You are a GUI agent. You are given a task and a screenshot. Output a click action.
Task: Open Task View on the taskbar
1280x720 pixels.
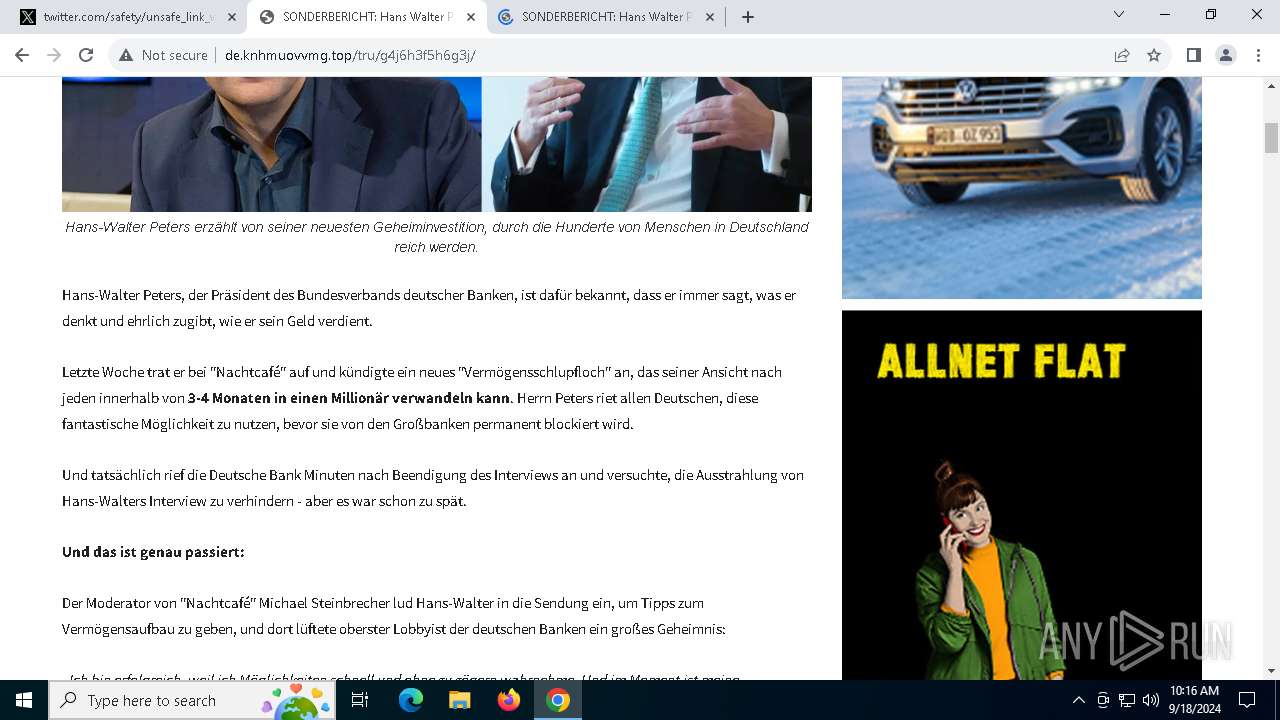coord(360,700)
